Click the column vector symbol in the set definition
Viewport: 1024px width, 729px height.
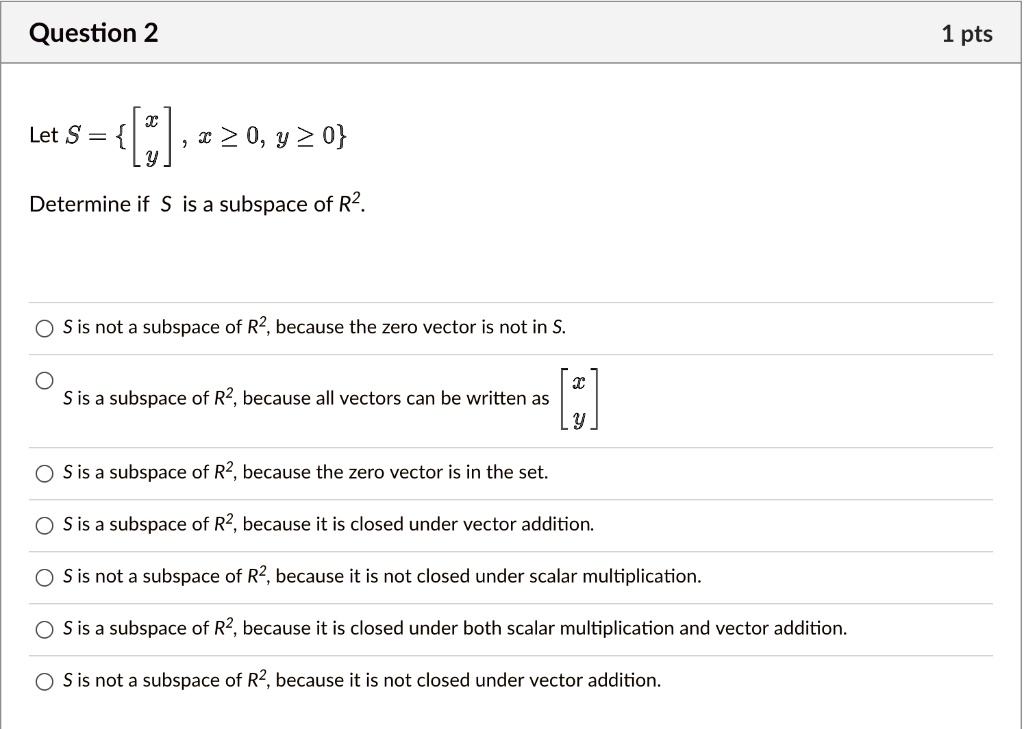152,135
